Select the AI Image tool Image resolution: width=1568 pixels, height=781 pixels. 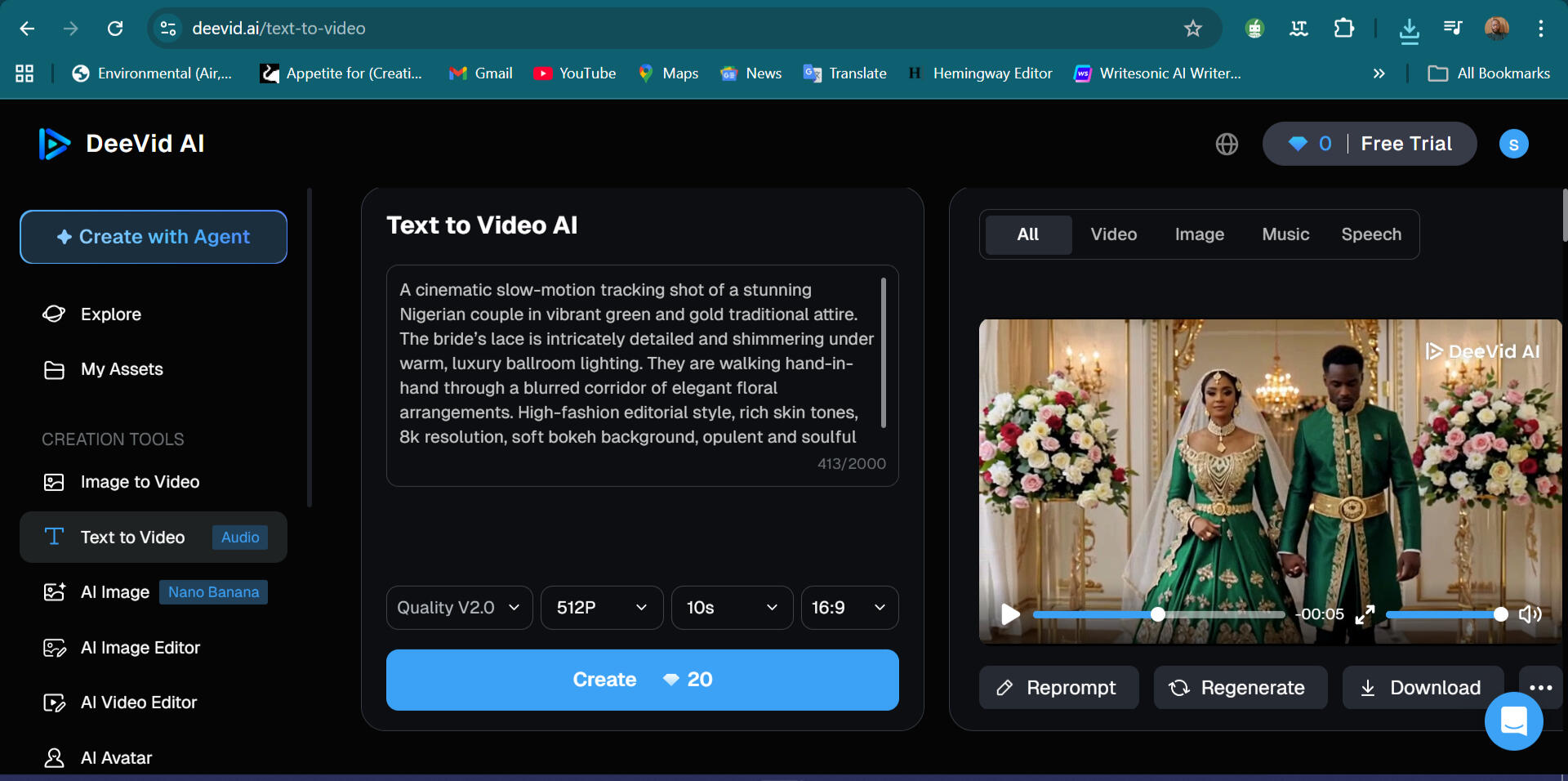click(x=114, y=591)
